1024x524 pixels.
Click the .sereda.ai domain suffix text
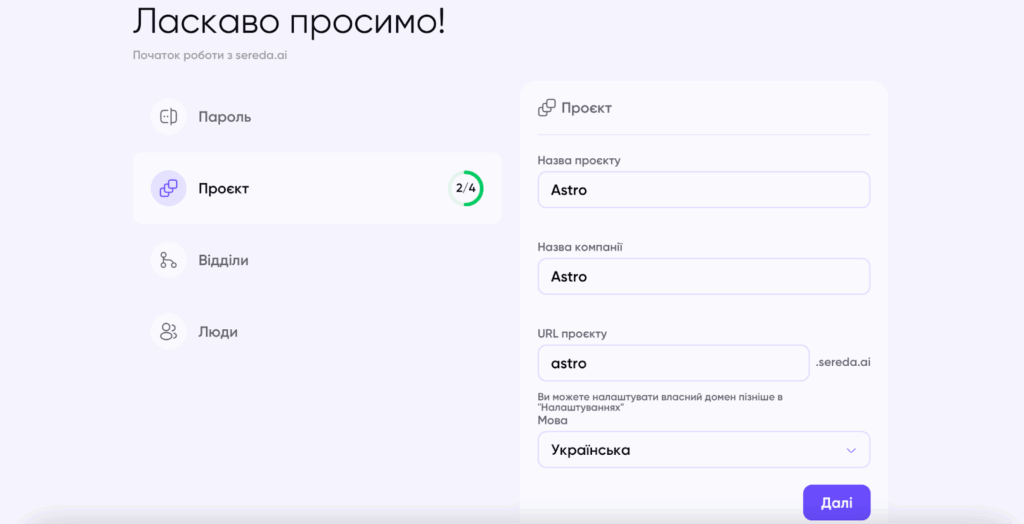[842, 362]
